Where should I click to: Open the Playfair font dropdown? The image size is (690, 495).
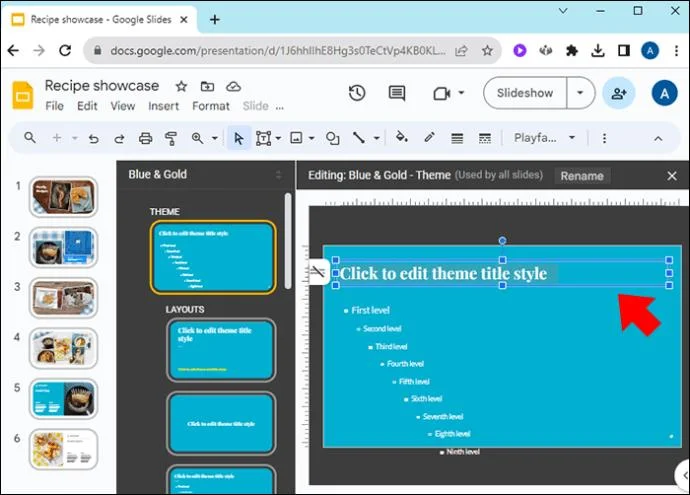(545, 138)
